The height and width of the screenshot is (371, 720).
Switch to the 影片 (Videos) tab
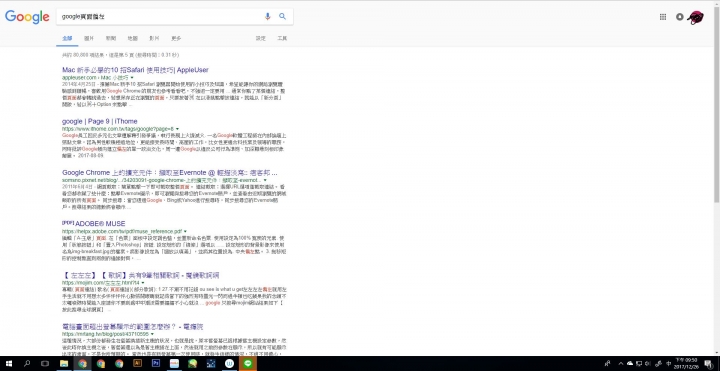tap(155, 39)
